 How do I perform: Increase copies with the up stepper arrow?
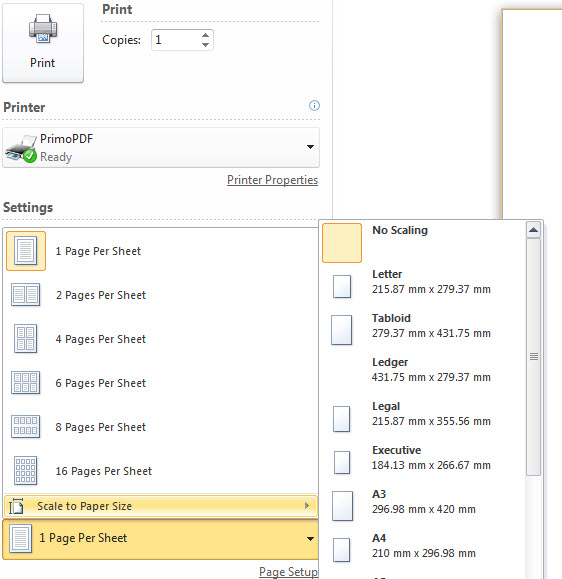pyautogui.click(x=206, y=35)
